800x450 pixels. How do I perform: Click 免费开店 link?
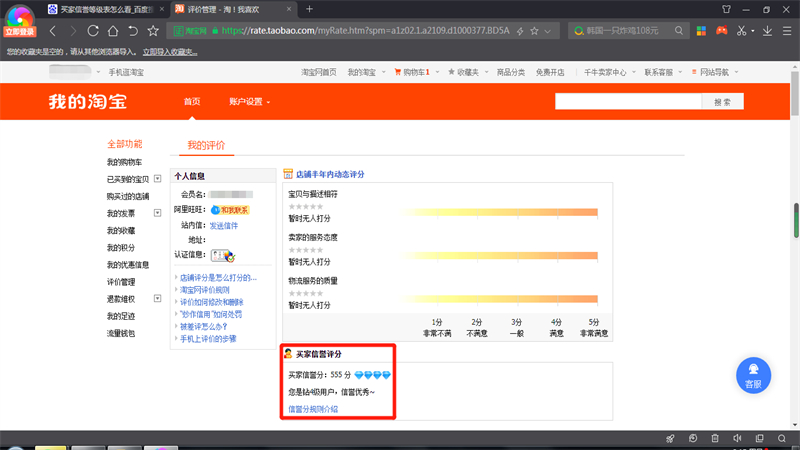click(550, 72)
